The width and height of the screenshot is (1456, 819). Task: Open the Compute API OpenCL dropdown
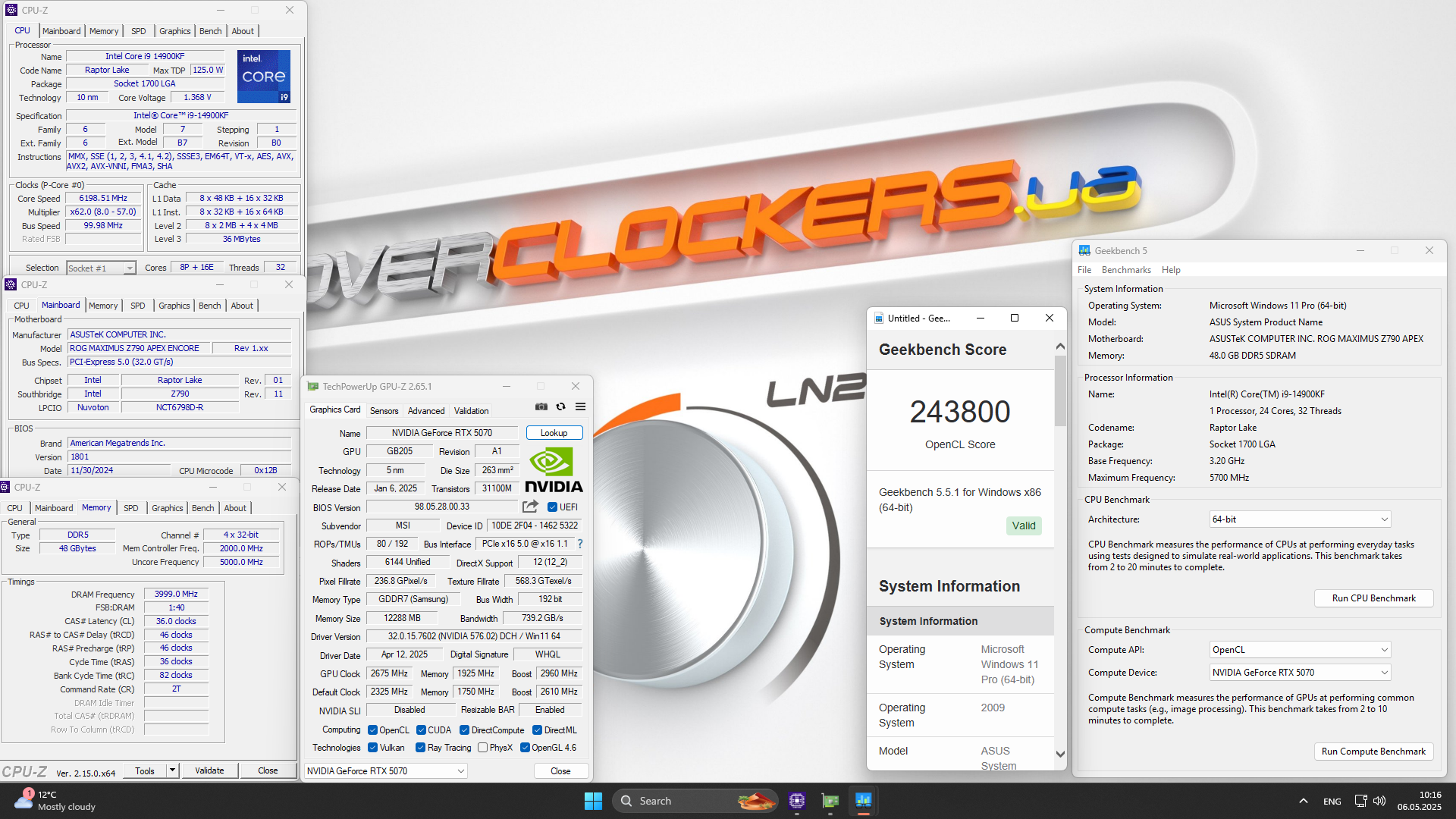coord(1300,650)
